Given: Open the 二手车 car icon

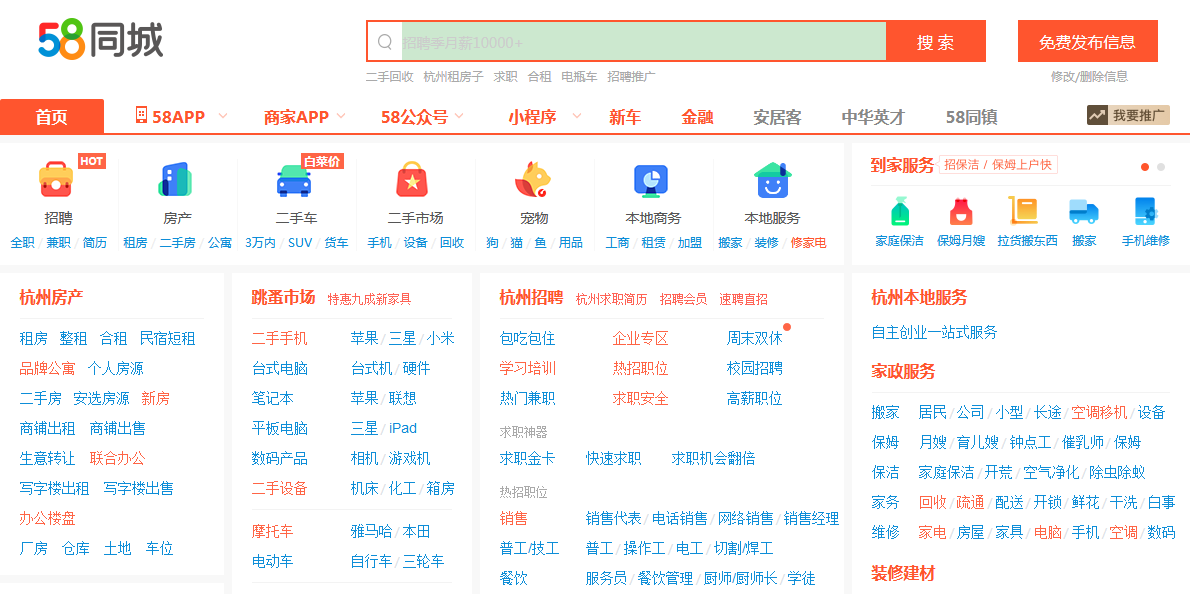Looking at the screenshot, I should pos(294,181).
